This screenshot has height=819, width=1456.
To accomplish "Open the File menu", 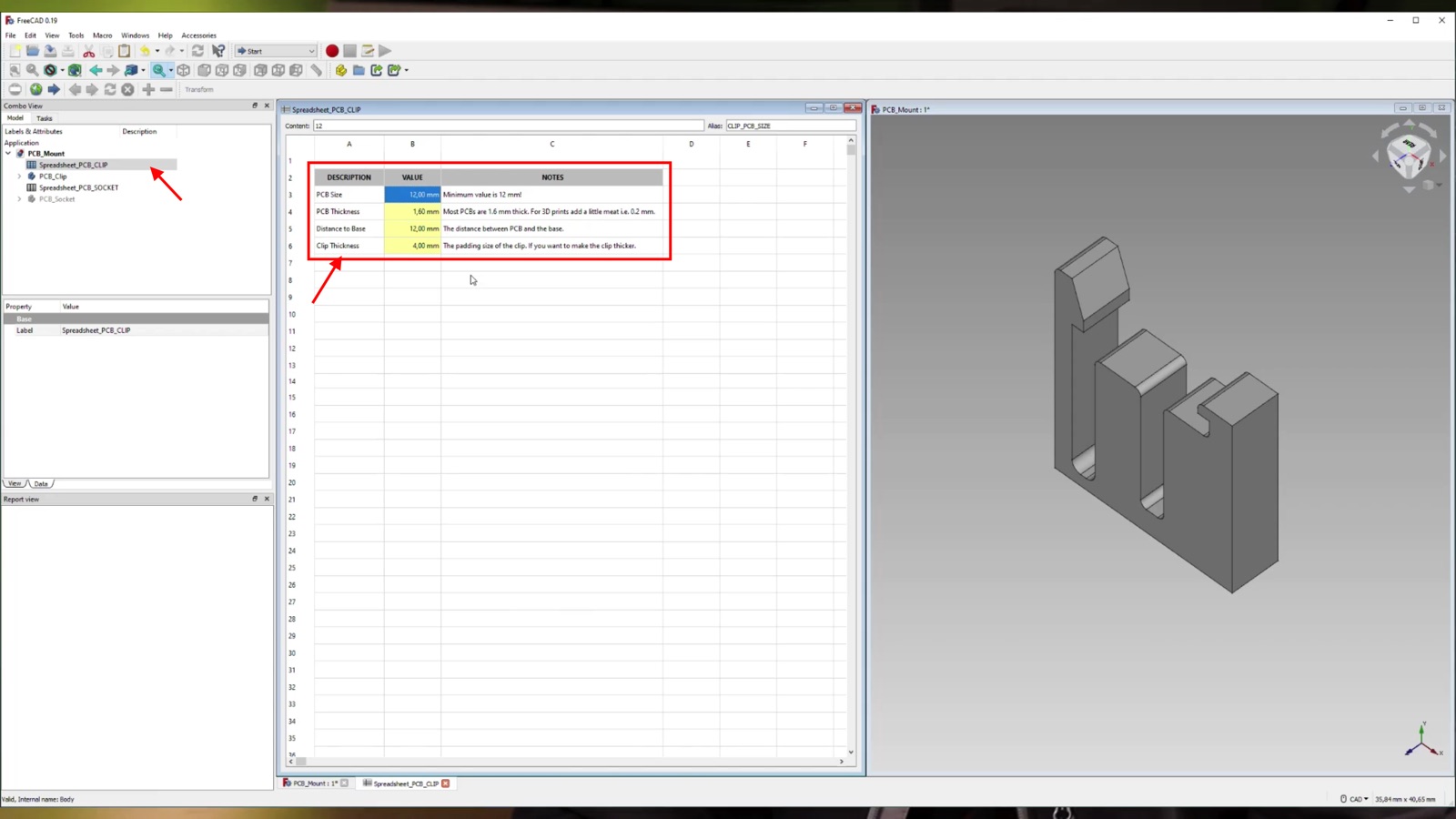I will (11, 35).
